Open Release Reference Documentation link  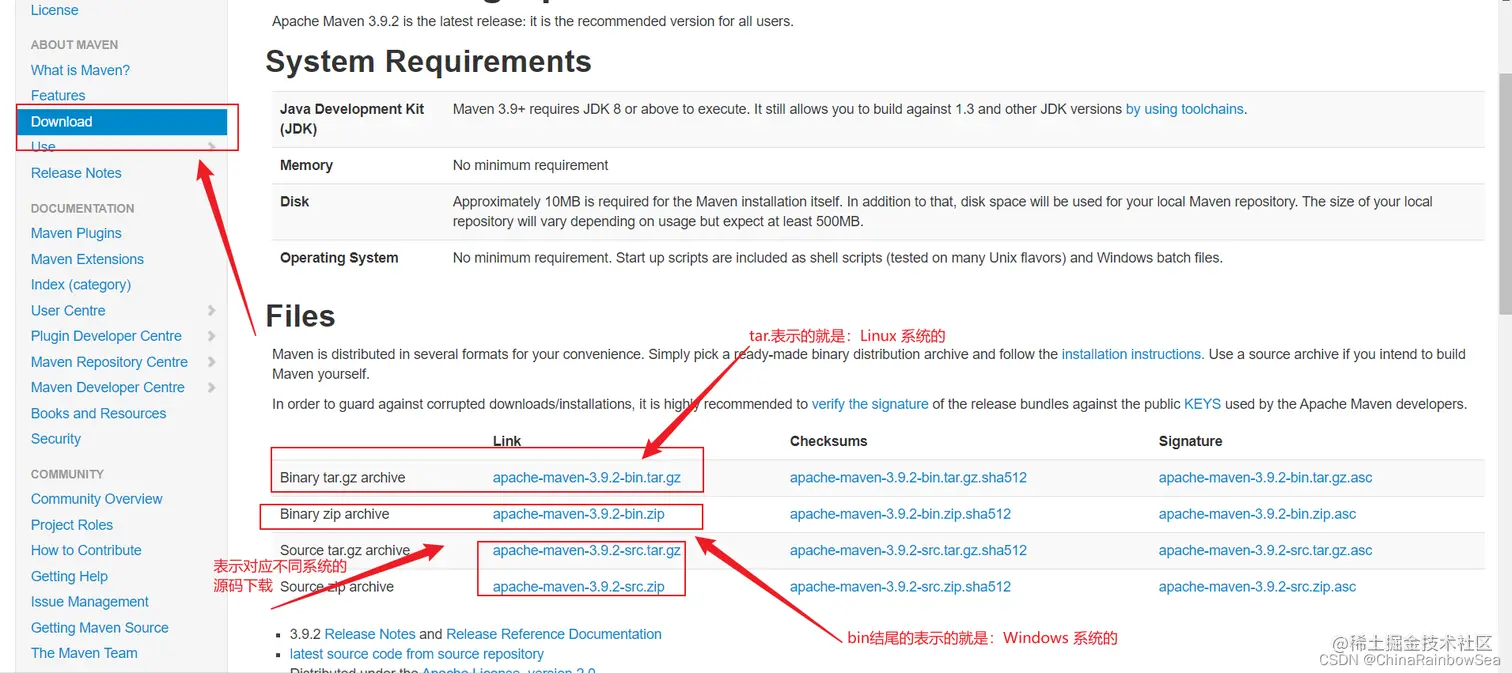pyautogui.click(x=554, y=635)
